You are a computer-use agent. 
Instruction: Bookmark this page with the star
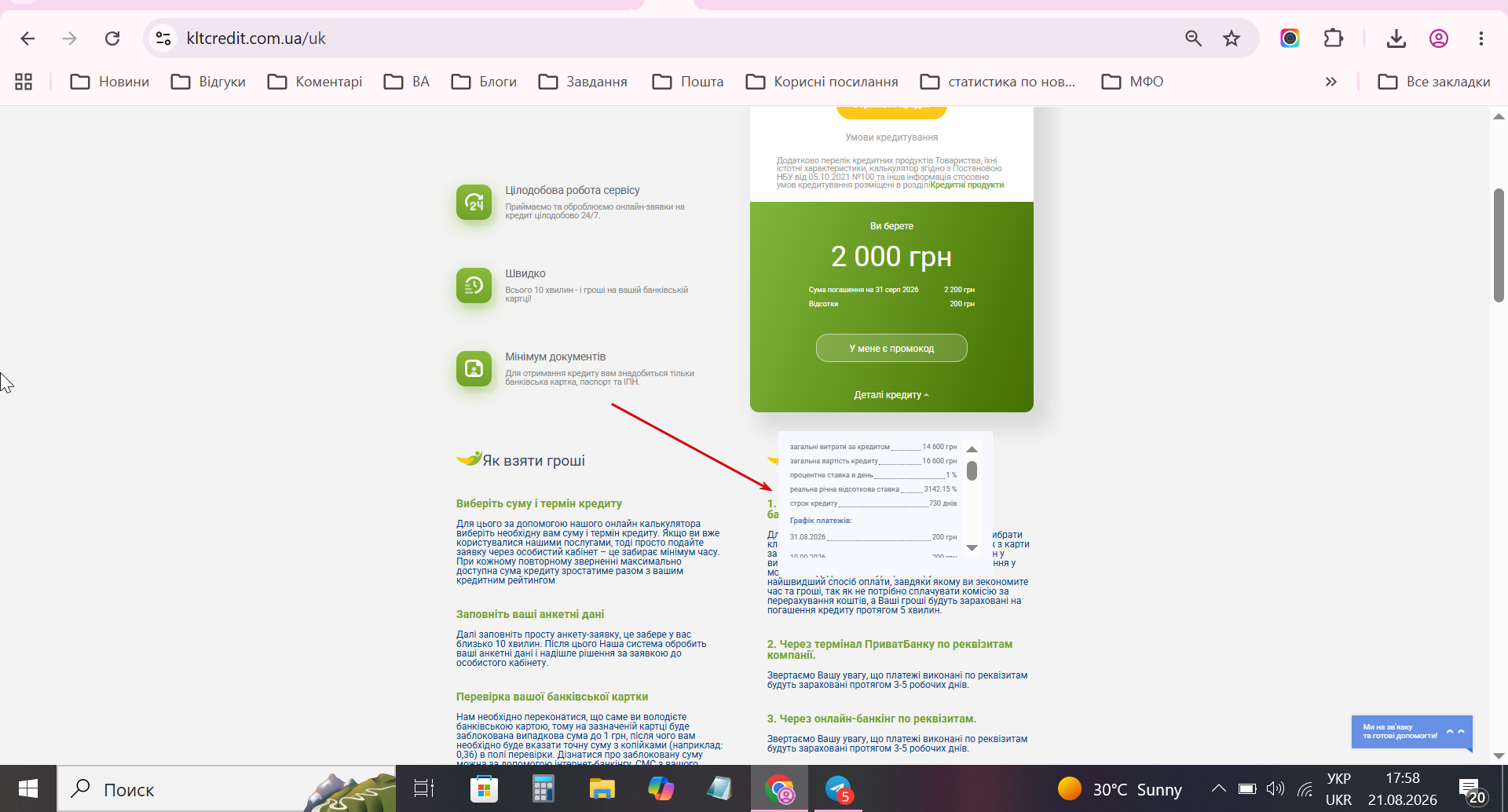pos(1231,38)
